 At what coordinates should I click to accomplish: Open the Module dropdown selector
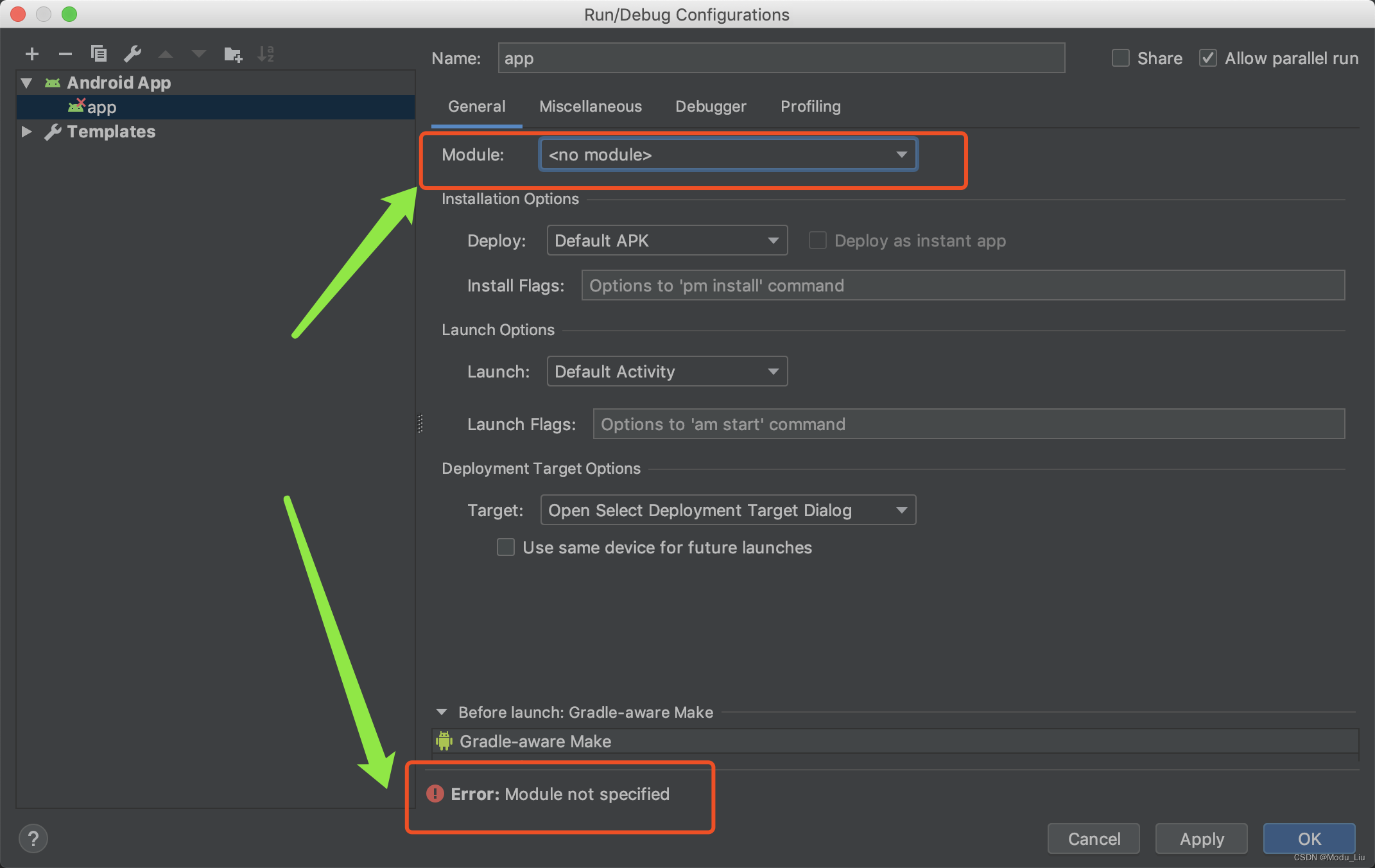click(727, 155)
